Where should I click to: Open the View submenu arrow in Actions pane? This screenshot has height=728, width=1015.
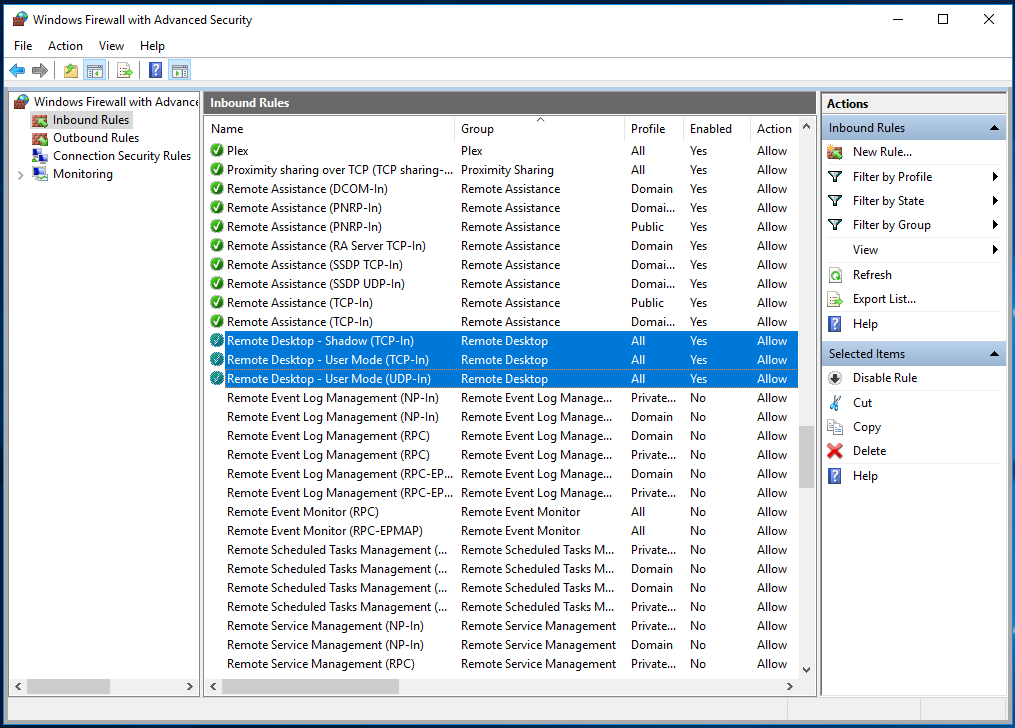[995, 250]
